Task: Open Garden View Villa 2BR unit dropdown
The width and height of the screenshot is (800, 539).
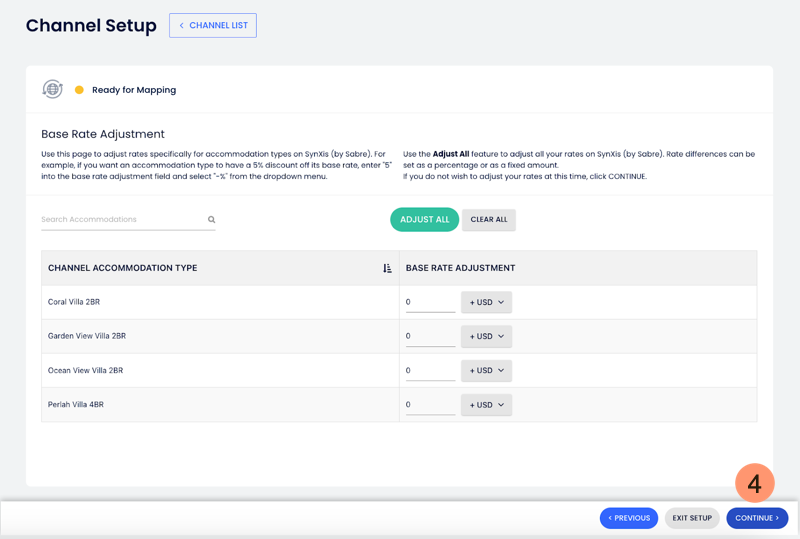Action: (486, 336)
